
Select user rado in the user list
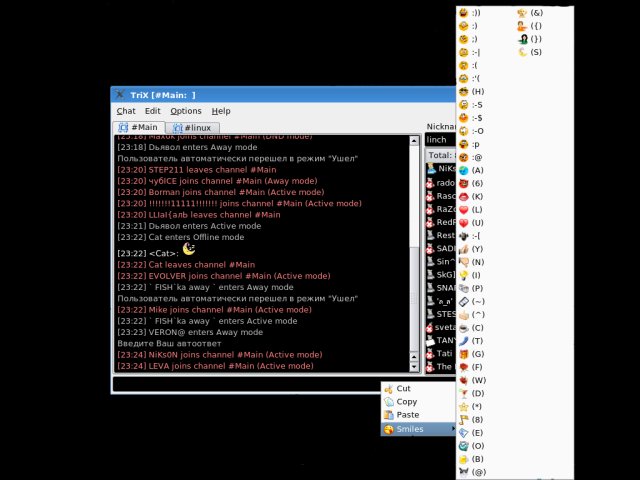pyautogui.click(x=440, y=183)
